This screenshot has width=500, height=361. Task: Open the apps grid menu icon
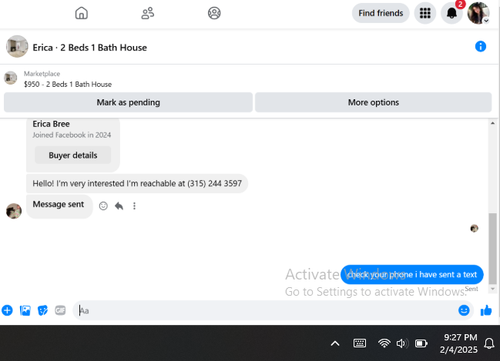(425, 13)
